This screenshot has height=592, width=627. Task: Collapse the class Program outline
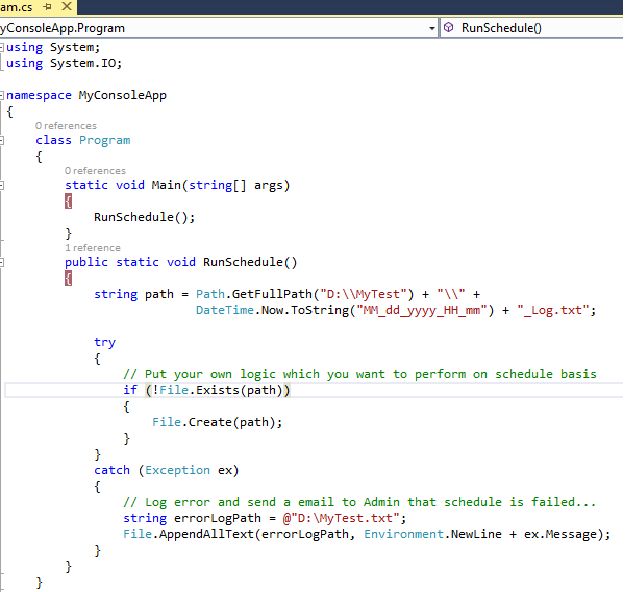point(3,140)
